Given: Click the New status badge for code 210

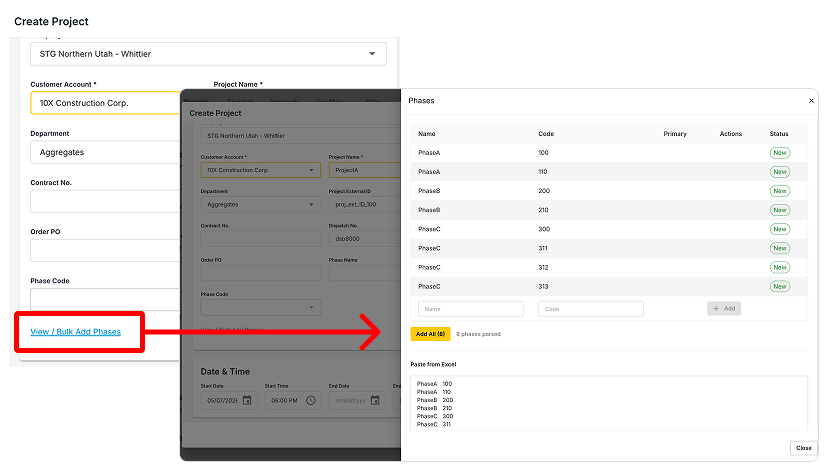Looking at the screenshot, I should 780,210.
